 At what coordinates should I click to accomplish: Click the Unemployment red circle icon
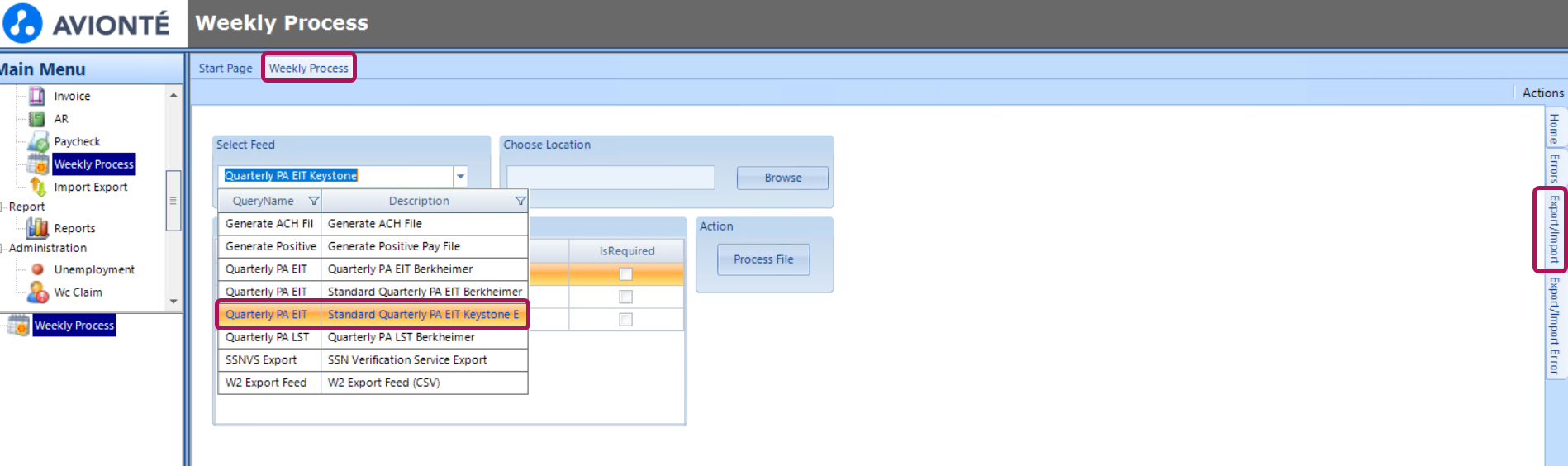click(x=38, y=269)
